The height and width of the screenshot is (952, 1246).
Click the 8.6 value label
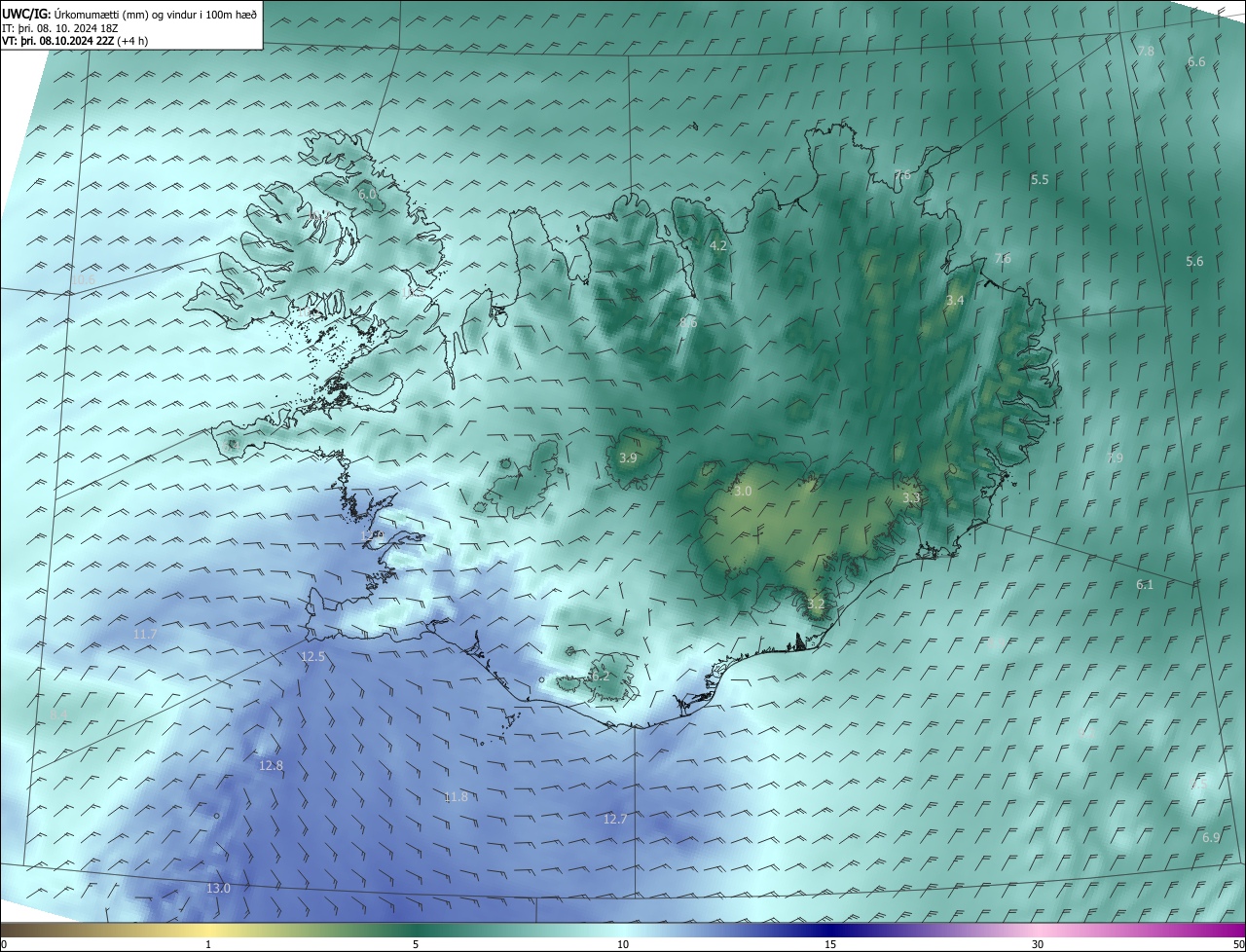(688, 322)
